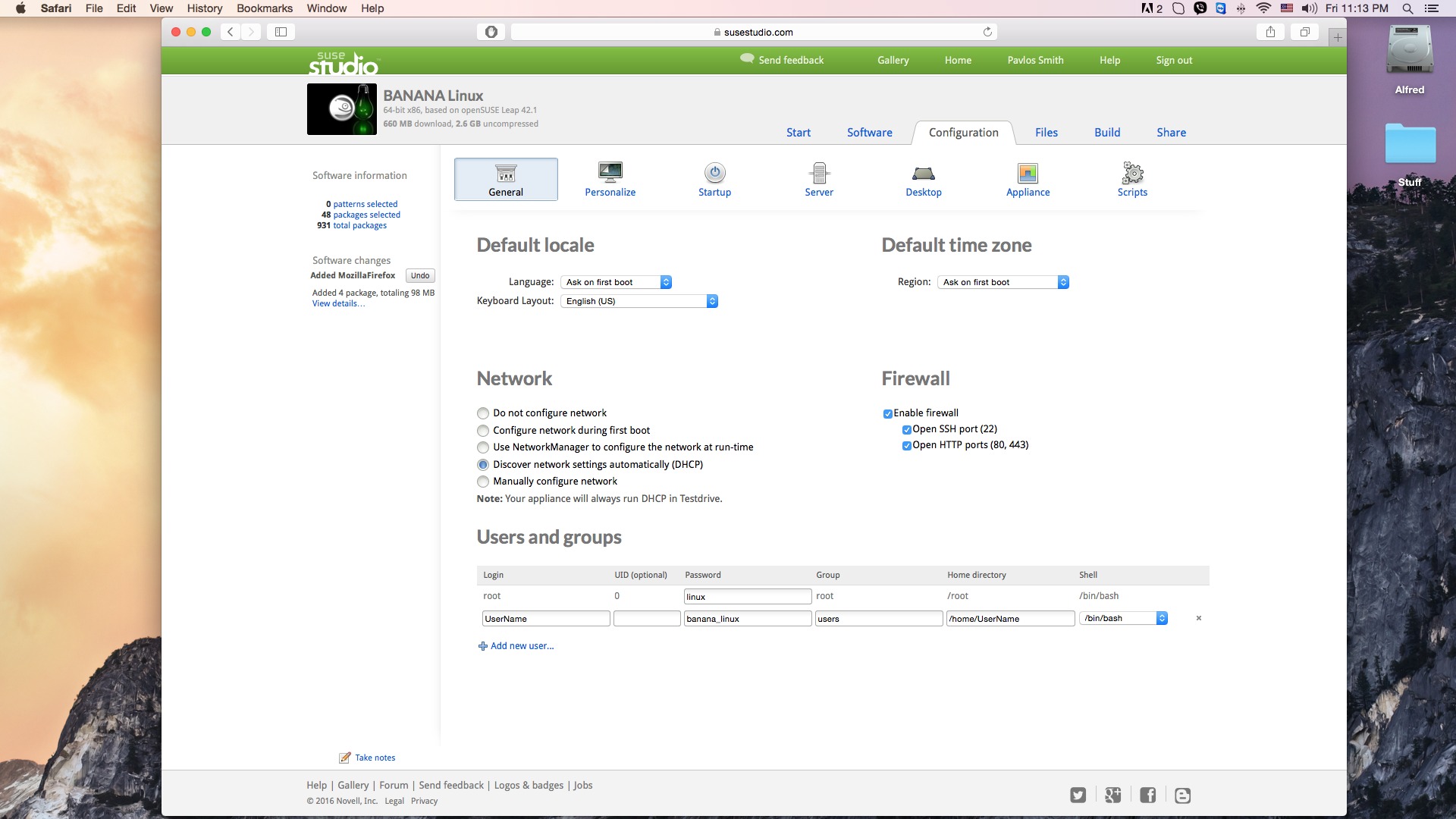Click the Facebook icon in the footer
This screenshot has width=1456, height=819.
pyautogui.click(x=1147, y=795)
